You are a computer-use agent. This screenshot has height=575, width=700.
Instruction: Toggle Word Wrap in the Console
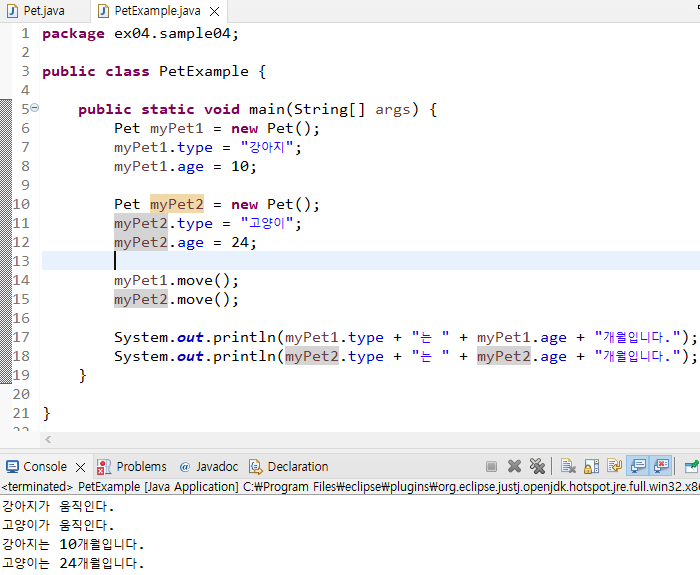coord(615,467)
